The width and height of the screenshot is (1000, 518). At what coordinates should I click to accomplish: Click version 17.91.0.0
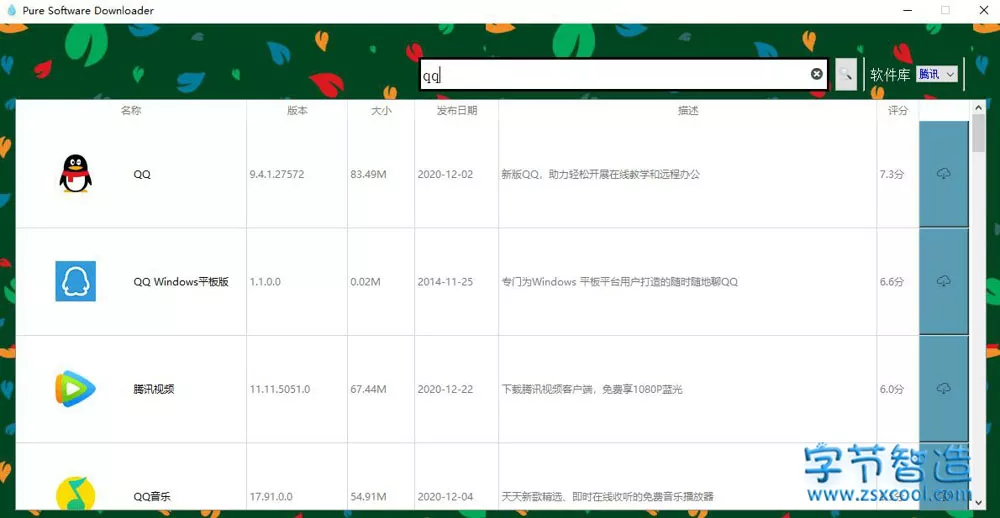click(271, 496)
